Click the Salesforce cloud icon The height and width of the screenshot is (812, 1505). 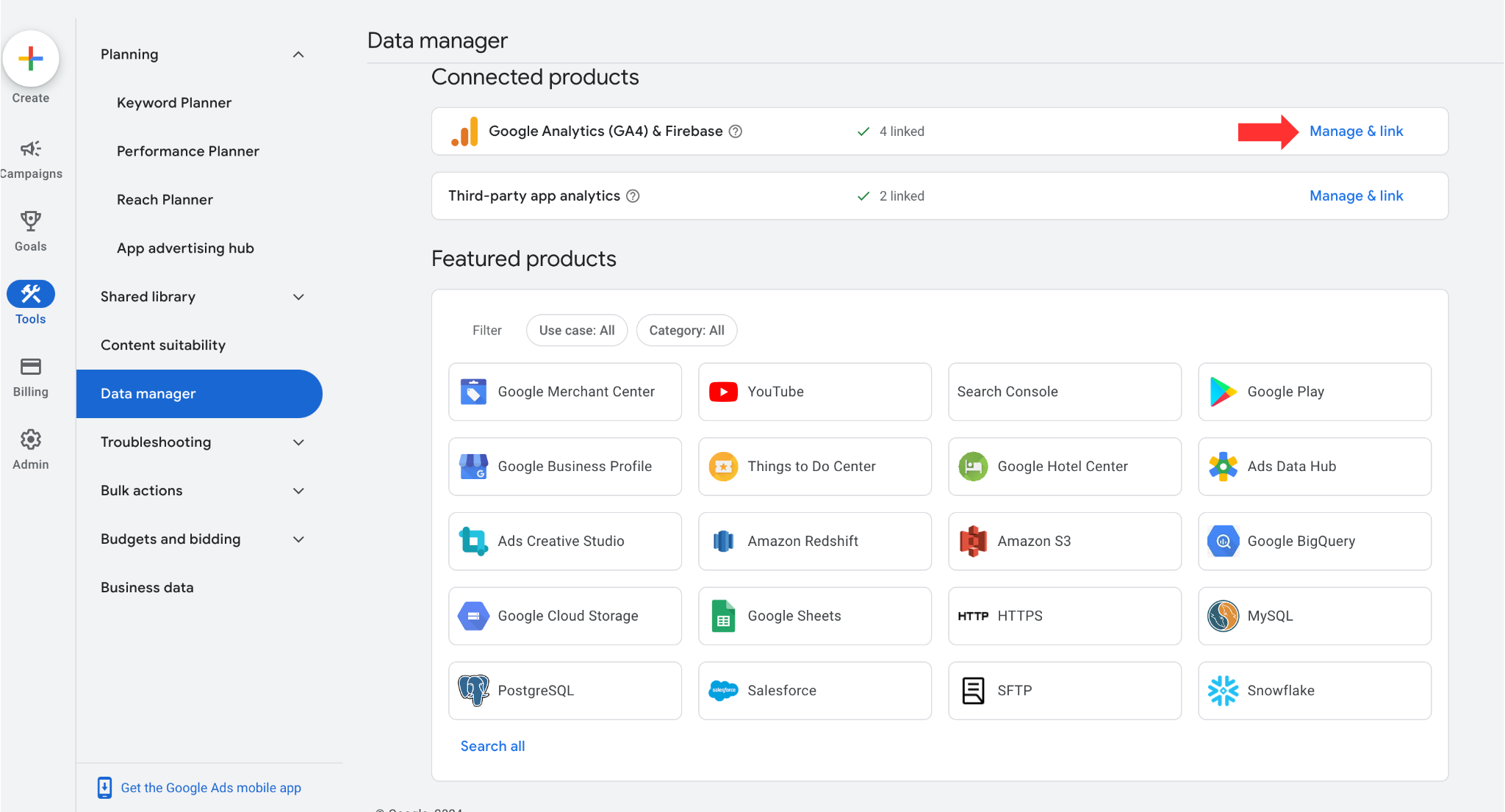723,691
